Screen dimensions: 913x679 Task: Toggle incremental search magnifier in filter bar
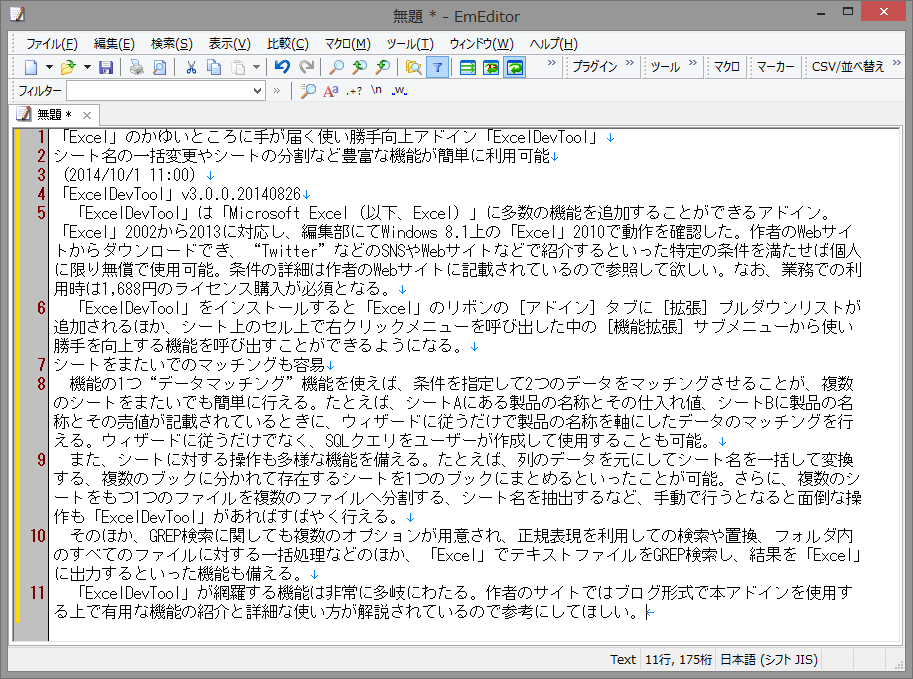point(308,91)
